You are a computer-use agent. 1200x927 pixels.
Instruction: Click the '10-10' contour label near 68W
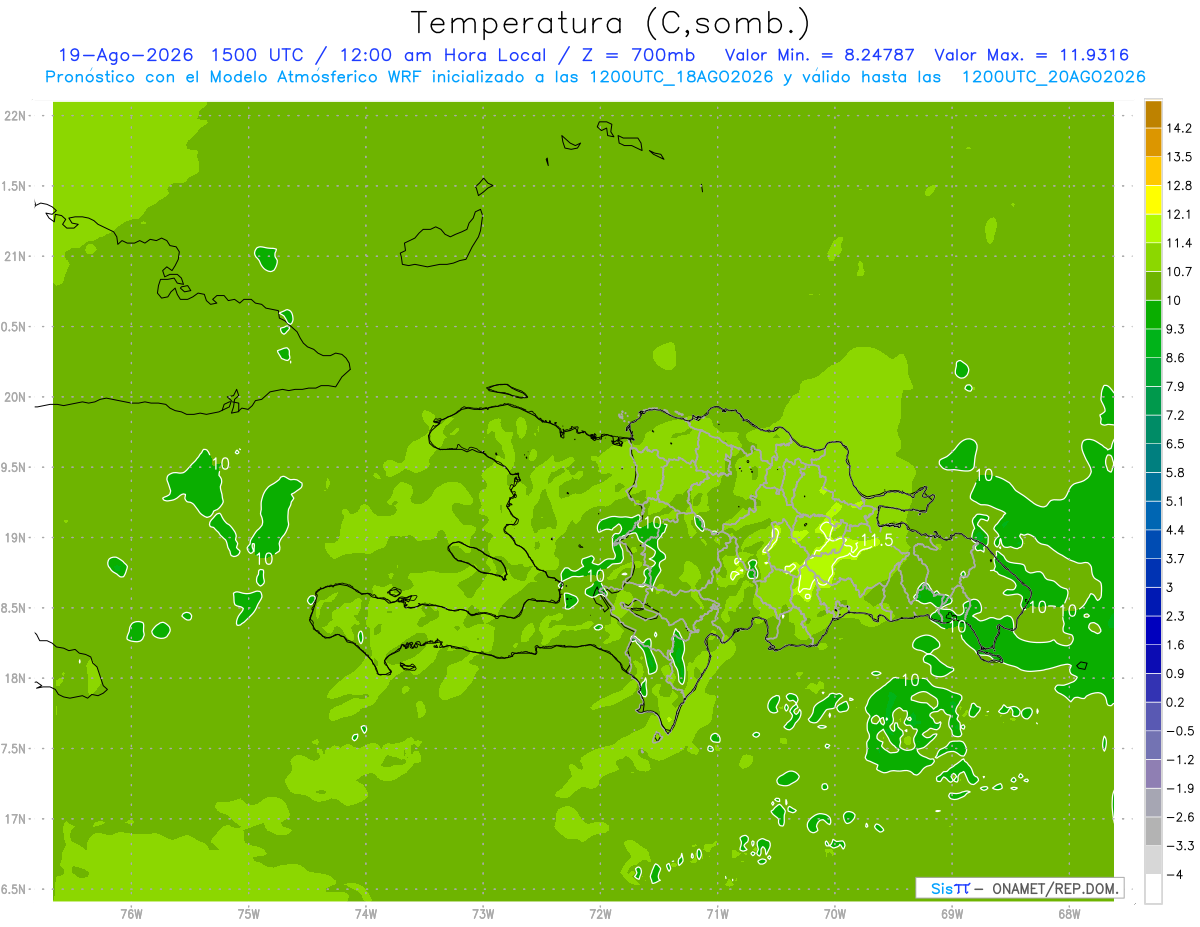click(1053, 608)
